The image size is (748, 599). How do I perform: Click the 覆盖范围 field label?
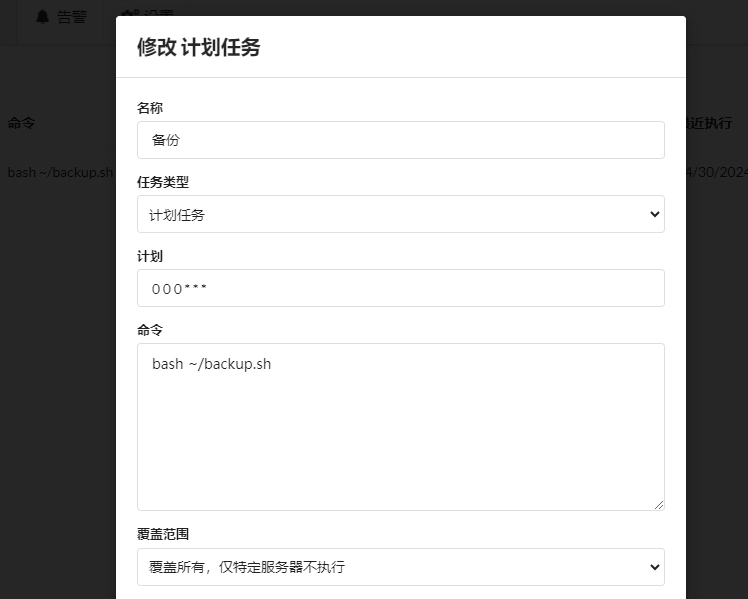coord(163,534)
